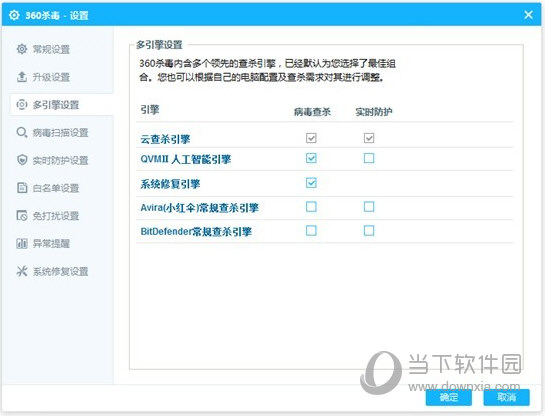The image size is (545, 416).
Task: Click the 云查杀引擎 link
Action: pos(165,139)
